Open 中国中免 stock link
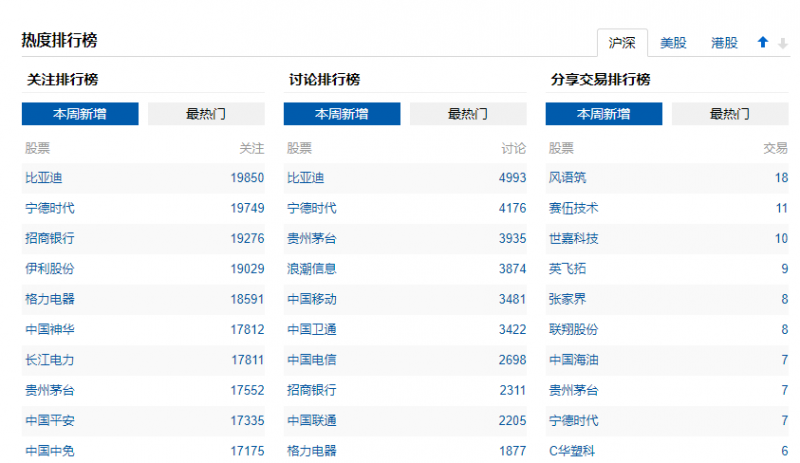The image size is (800, 463). [x=50, y=451]
